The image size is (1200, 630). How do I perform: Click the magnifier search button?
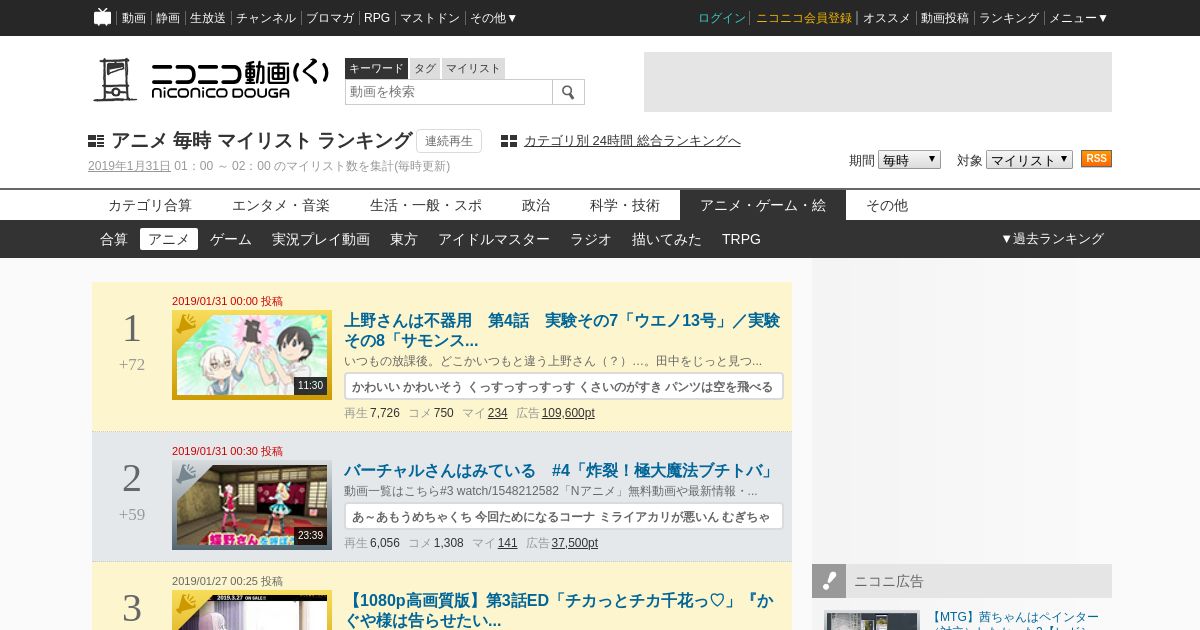click(568, 92)
